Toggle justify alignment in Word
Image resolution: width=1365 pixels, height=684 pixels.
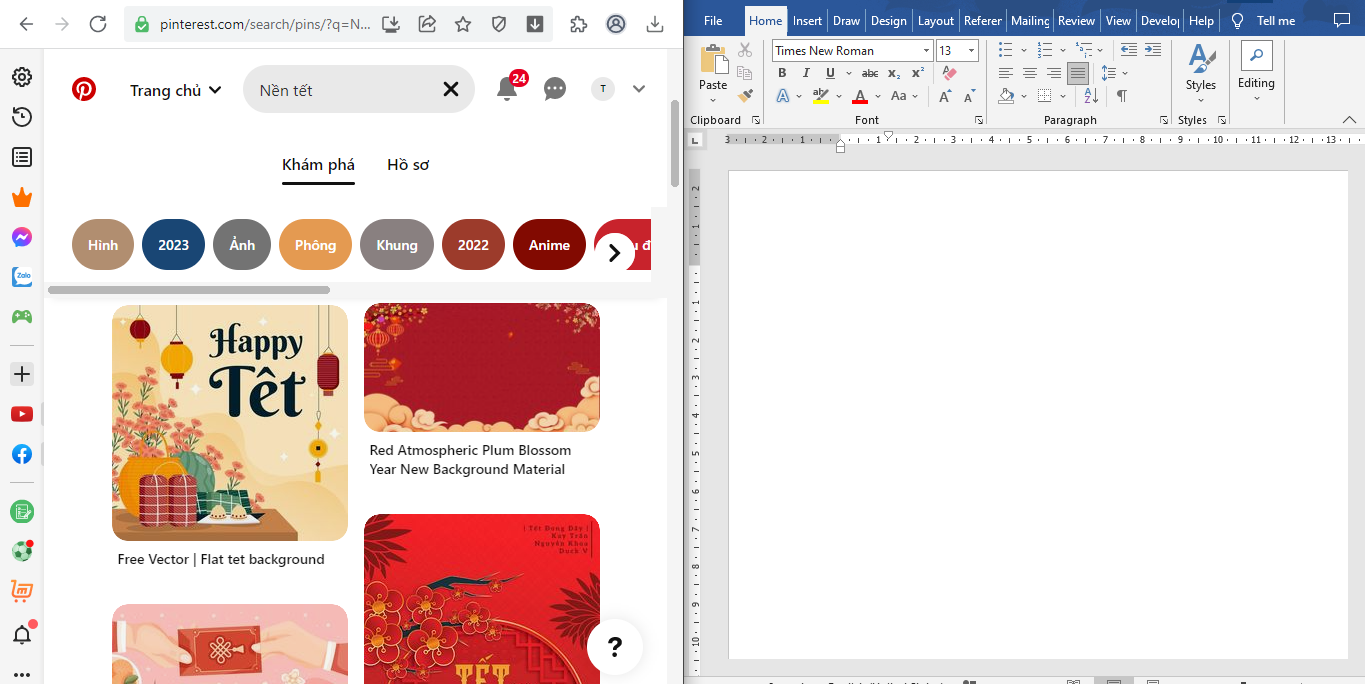pyautogui.click(x=1078, y=73)
